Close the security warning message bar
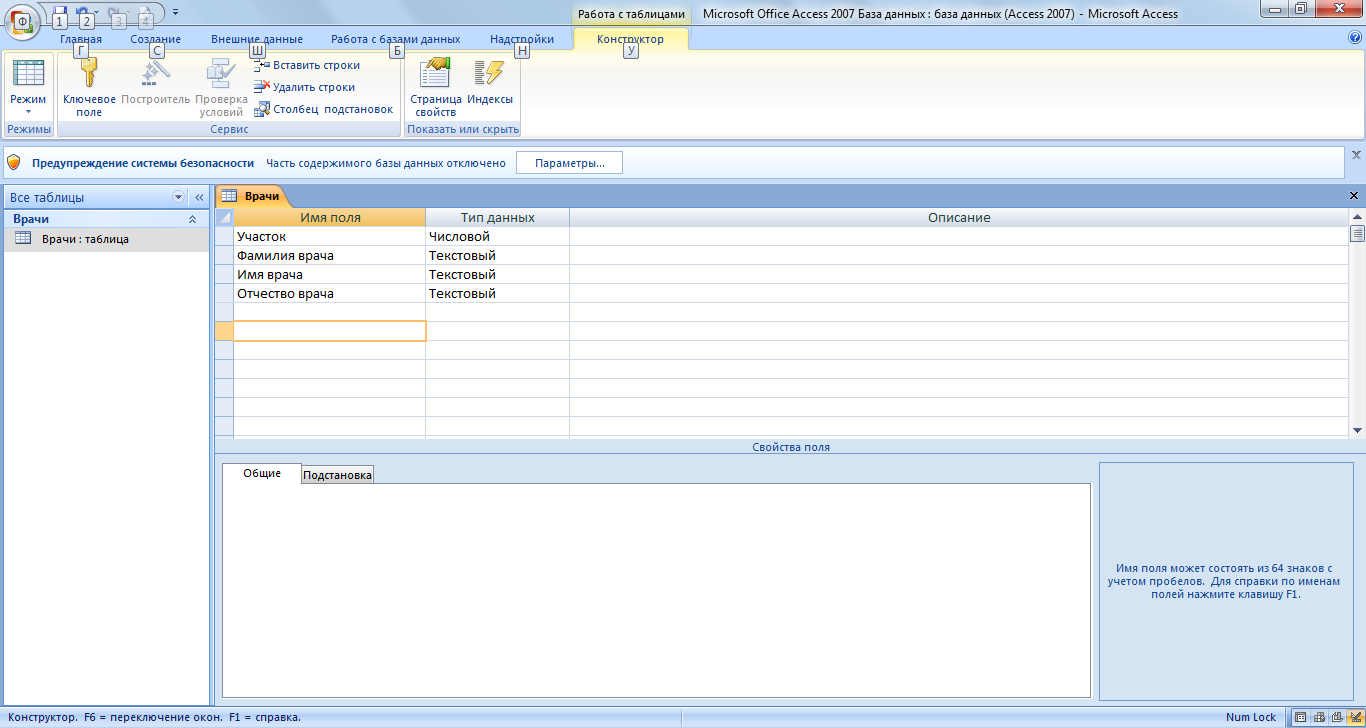The image size is (1366, 728). point(1356,155)
